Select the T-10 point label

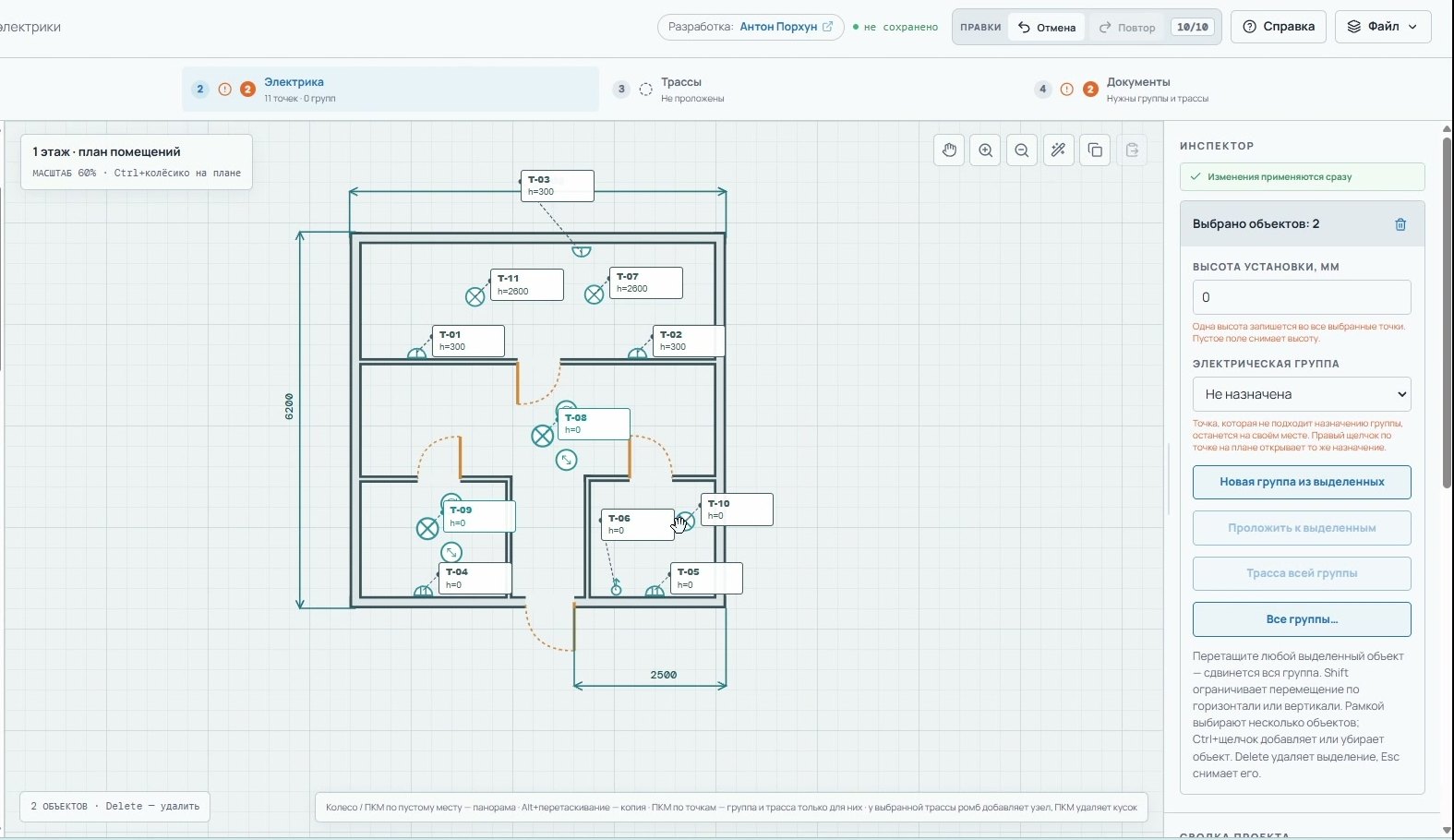tap(738, 510)
